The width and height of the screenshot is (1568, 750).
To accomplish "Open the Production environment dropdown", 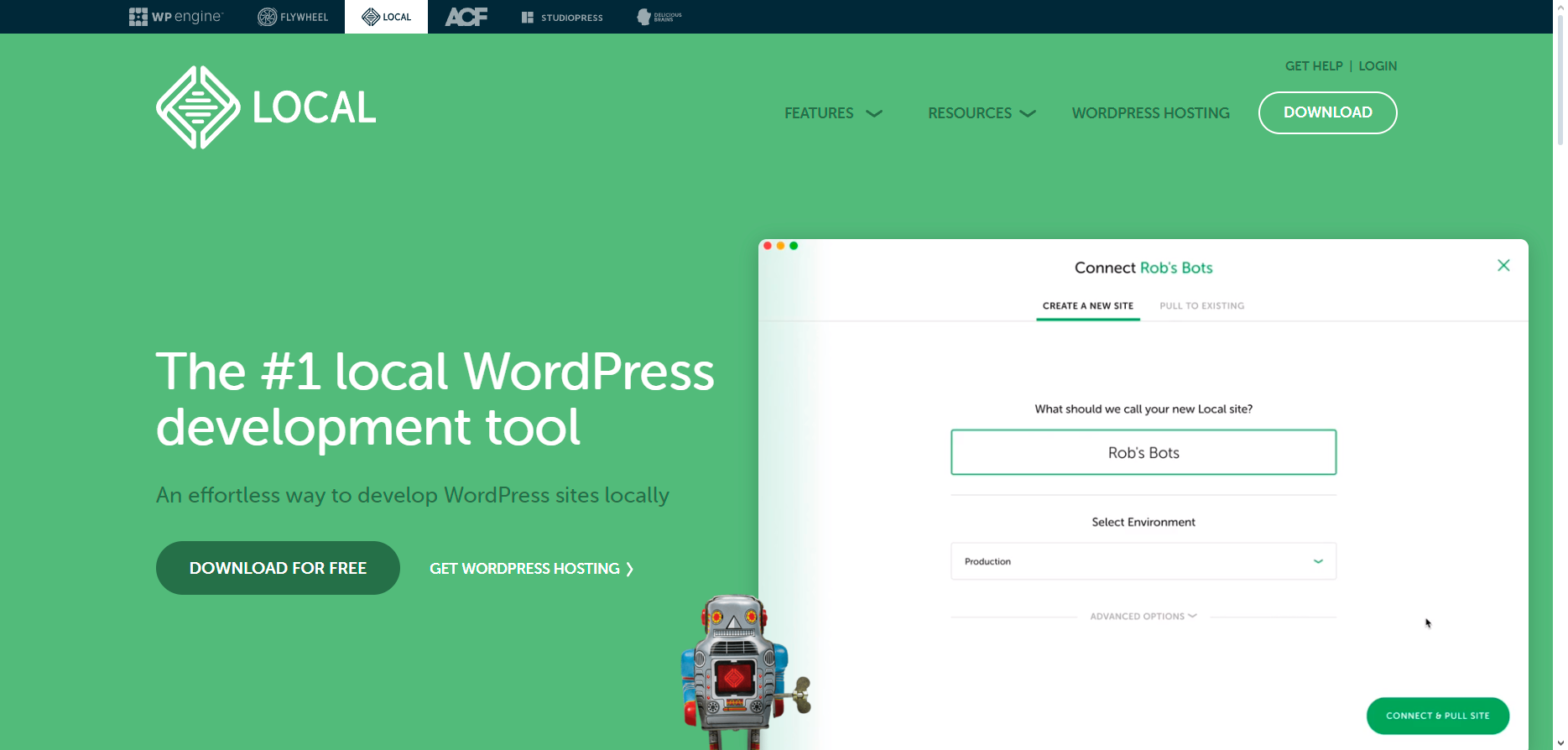I will pos(1143,561).
